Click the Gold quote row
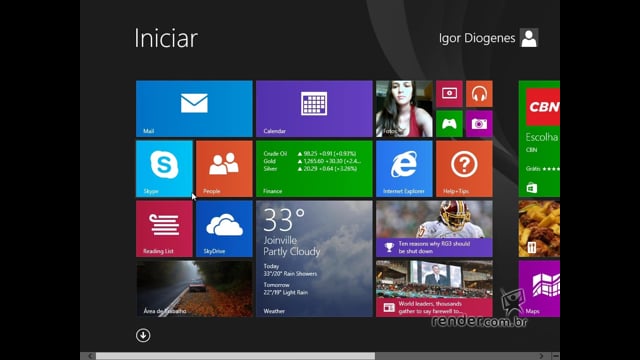This screenshot has height=360, width=640. [x=312, y=161]
